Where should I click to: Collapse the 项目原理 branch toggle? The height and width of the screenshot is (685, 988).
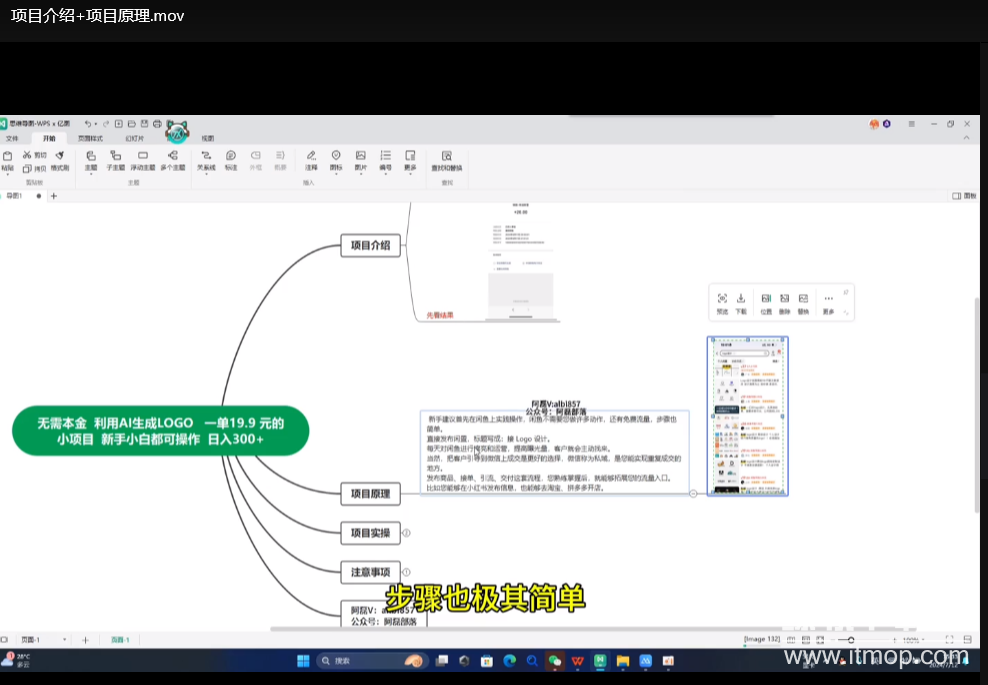coord(693,493)
